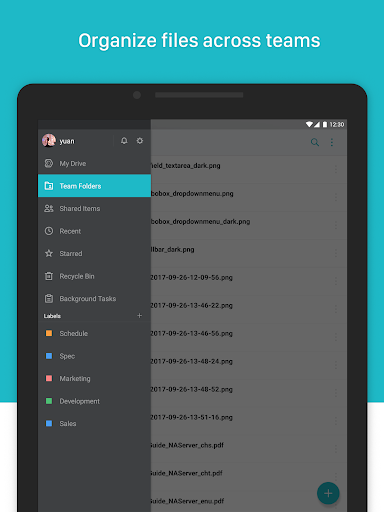Open file 2017-09-26-13-51-16.png
This screenshot has width=384, height=512.
[x=249, y=421]
